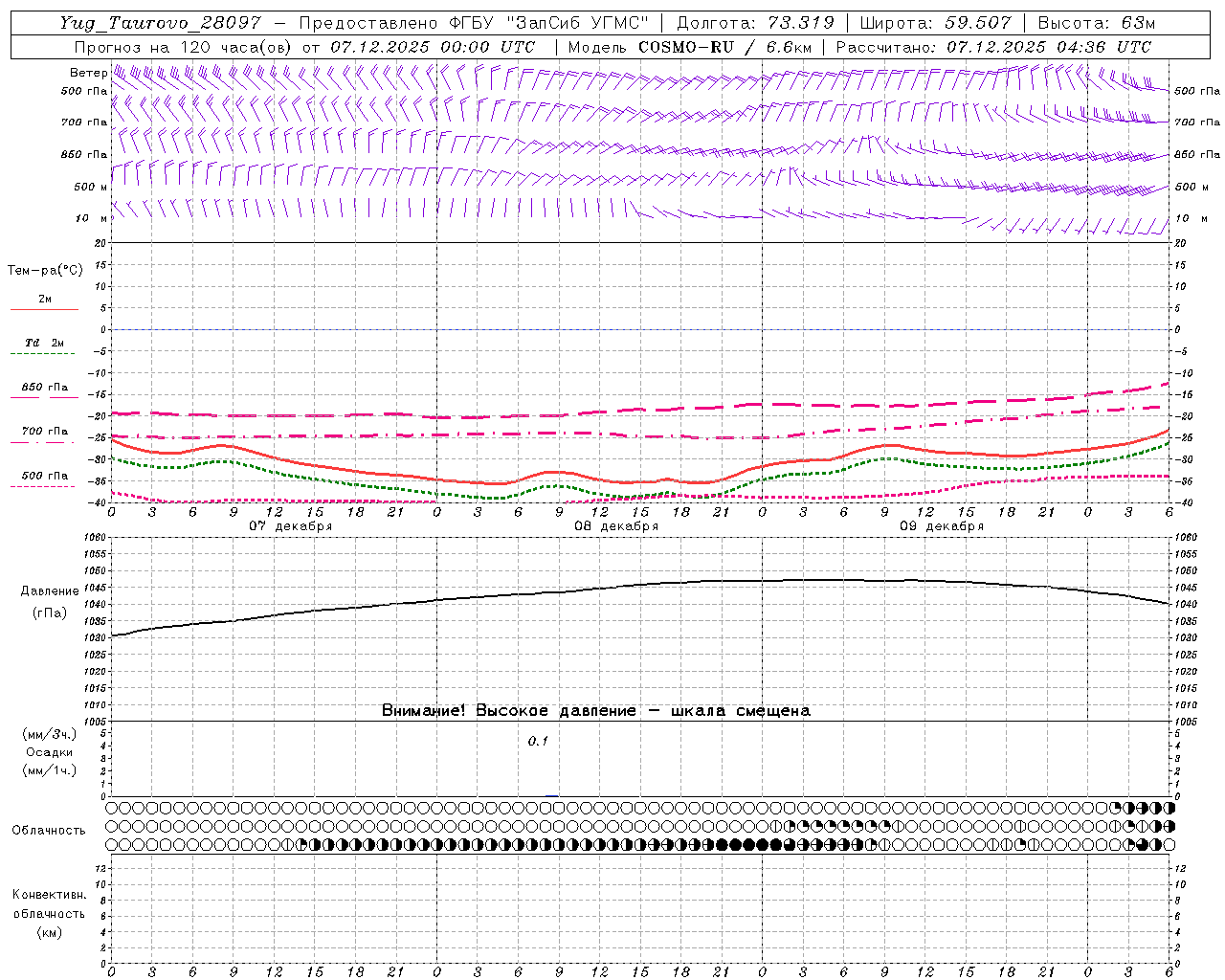Select the provider text ФГБУ "ЗапСиб УГМС"
Viewport: 1225px width, 980px height.
coord(548,23)
